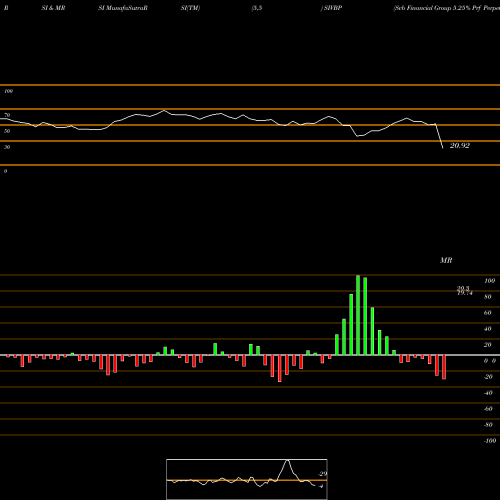Click the '(5,5' parameter text in header

(257, 8)
